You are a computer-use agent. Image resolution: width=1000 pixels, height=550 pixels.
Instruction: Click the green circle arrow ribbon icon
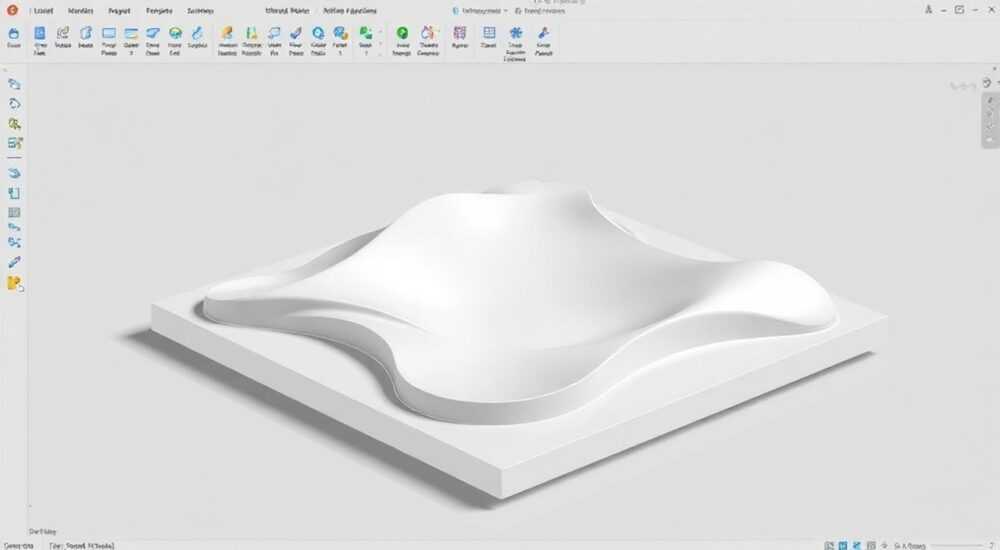pyautogui.click(x=402, y=33)
